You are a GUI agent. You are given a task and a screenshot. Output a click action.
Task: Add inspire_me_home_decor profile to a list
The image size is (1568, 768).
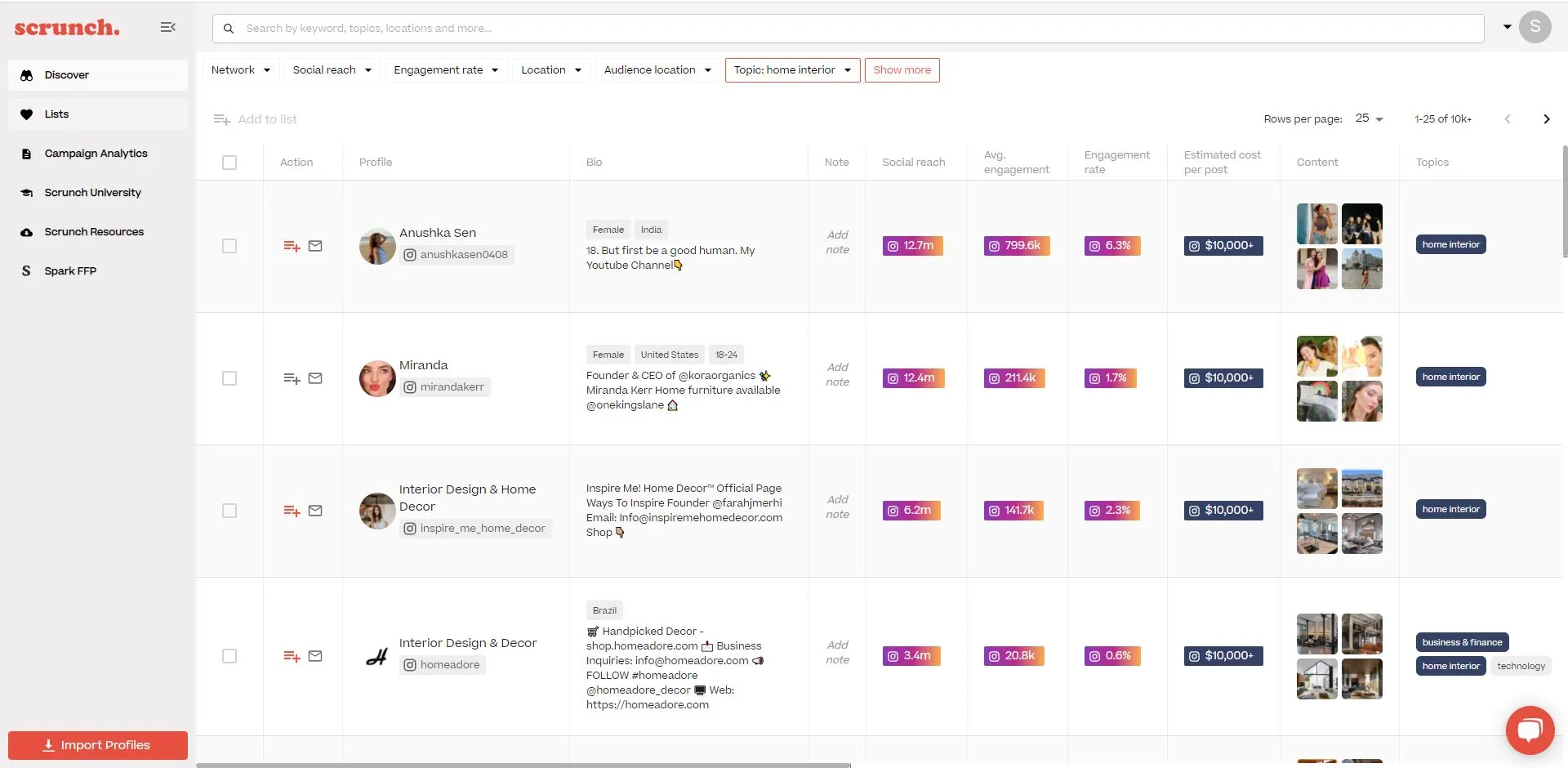[292, 511]
